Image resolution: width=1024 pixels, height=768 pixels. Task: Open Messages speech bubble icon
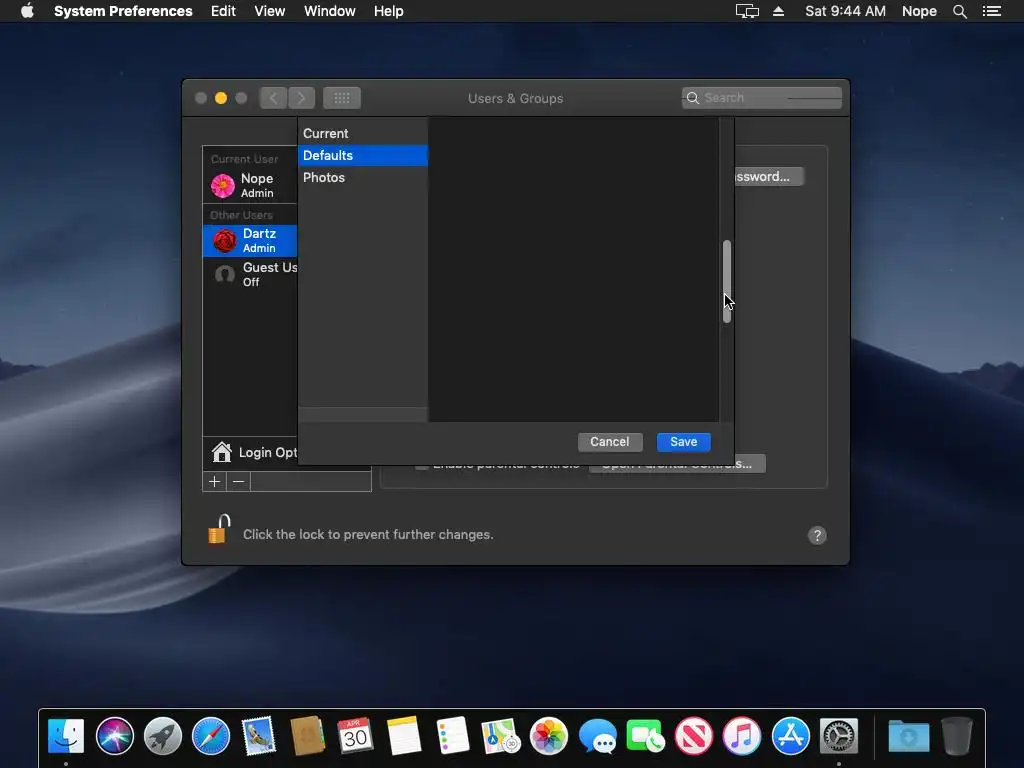(x=597, y=736)
